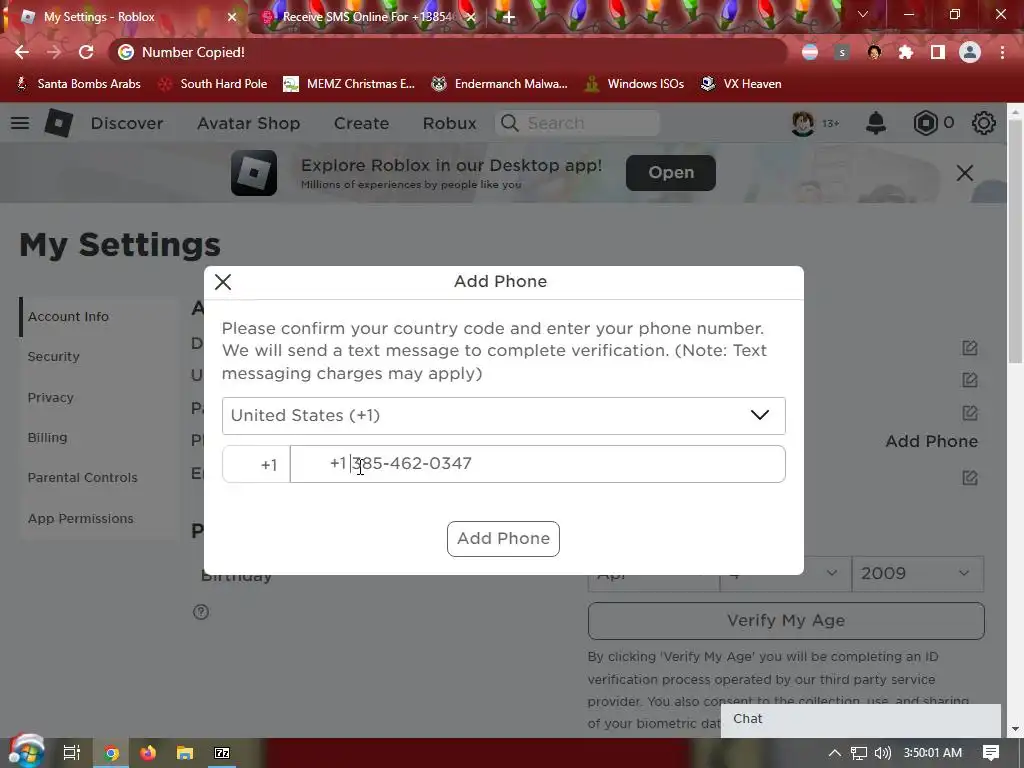Click the browser address bar
The height and width of the screenshot is (768, 1024).
point(447,52)
